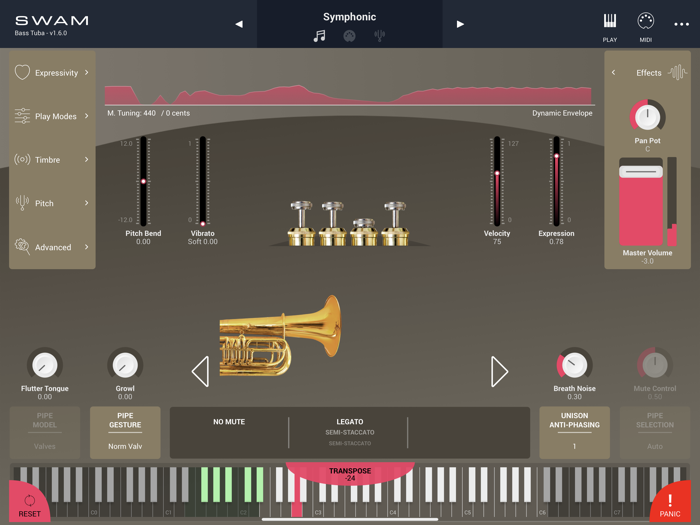
Task: Switch to next instrument with right triangle
Action: (499, 371)
